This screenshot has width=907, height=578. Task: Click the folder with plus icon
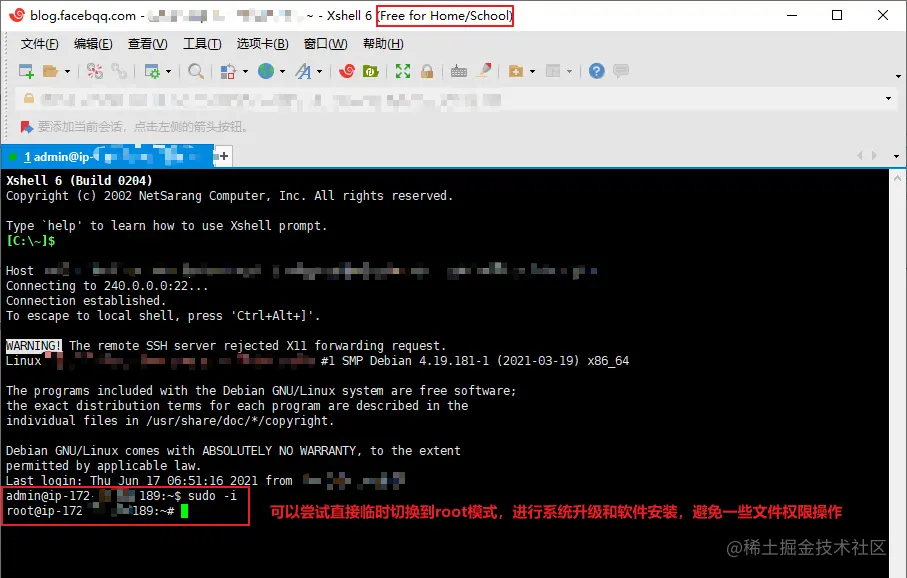tap(515, 71)
